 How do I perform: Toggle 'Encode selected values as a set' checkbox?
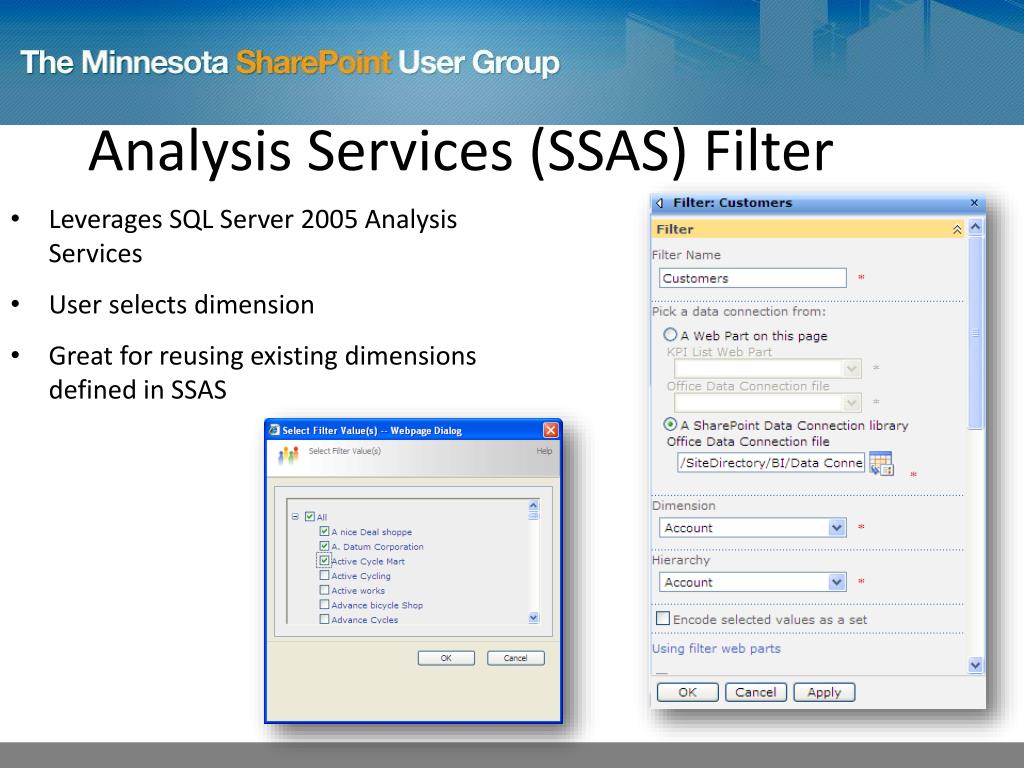663,618
